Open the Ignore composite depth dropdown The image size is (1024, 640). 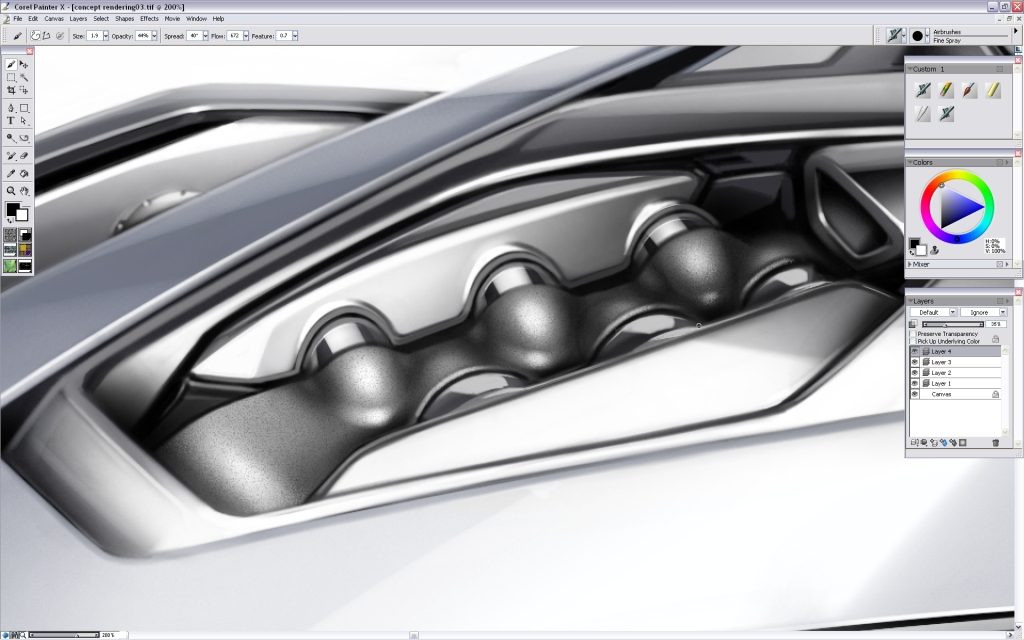(x=1003, y=312)
